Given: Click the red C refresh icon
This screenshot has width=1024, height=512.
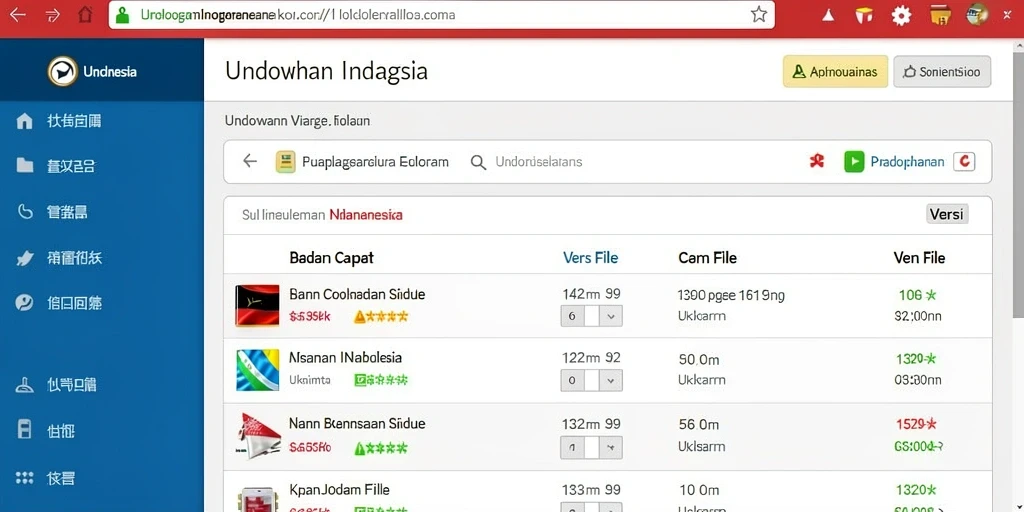Looking at the screenshot, I should (x=964, y=161).
